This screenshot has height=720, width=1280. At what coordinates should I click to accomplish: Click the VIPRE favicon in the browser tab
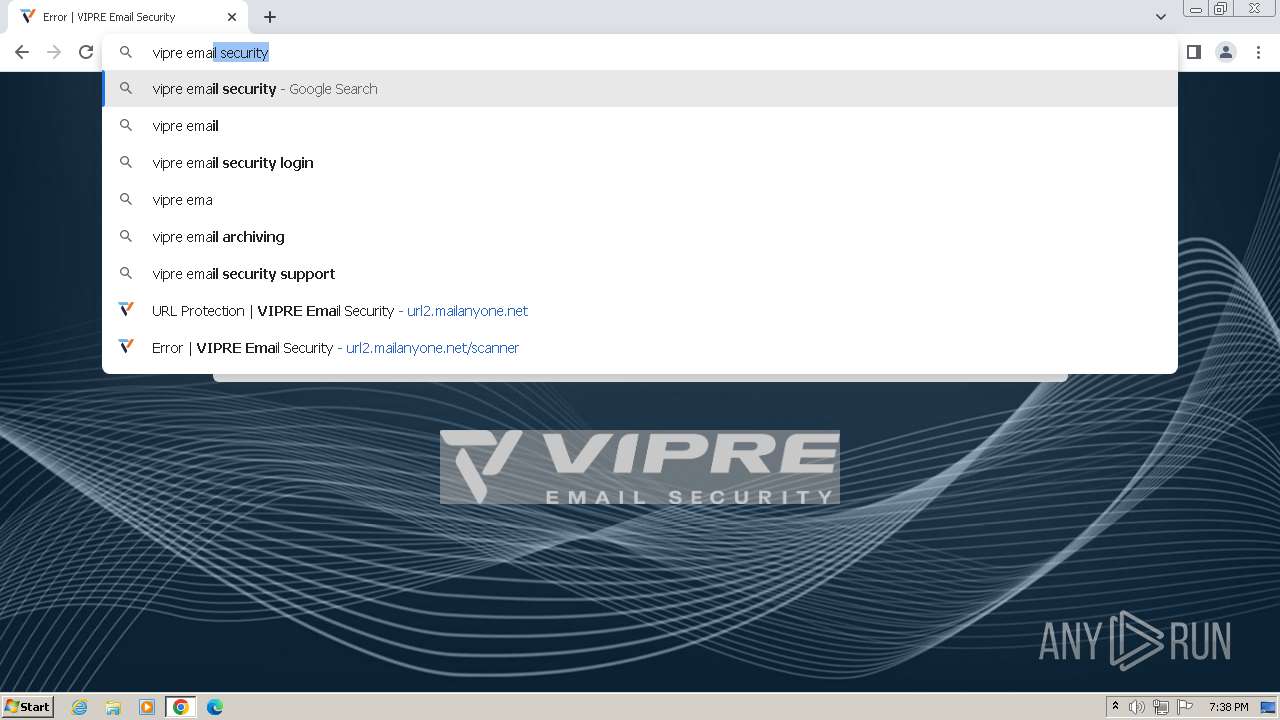click(x=28, y=17)
